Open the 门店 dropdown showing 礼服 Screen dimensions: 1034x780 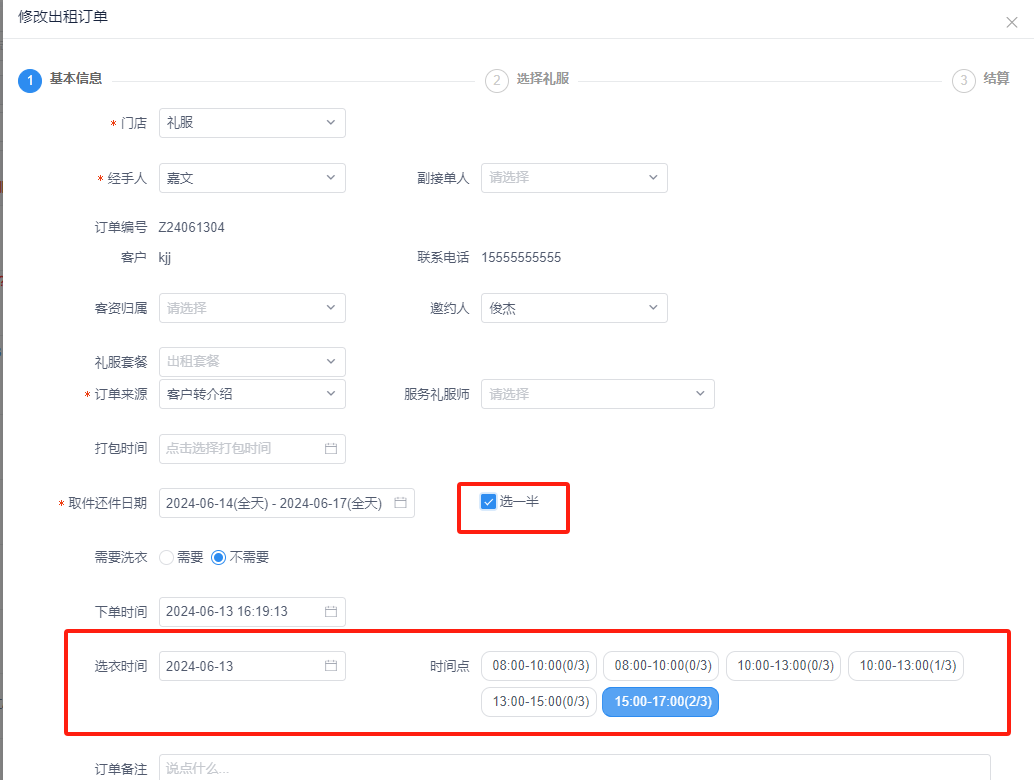coord(253,123)
